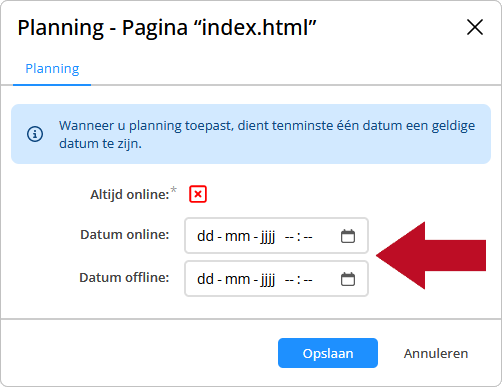This screenshot has width=502, height=387.
Task: Select minutes segment in Datum online field
Action: point(308,236)
